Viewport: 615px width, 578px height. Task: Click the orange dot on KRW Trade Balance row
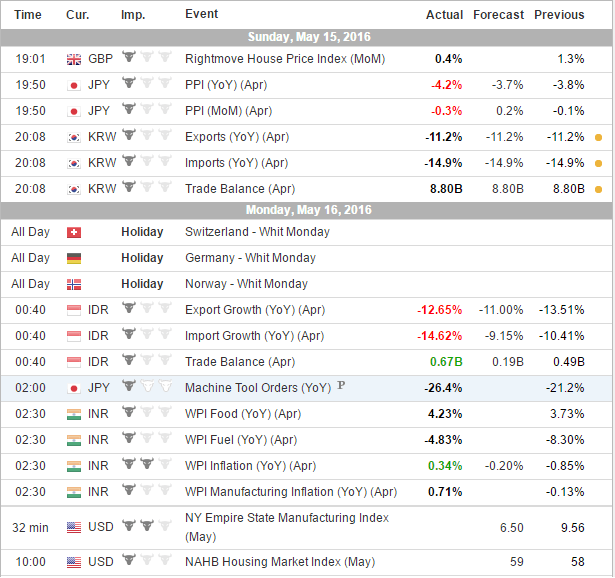coord(599,190)
